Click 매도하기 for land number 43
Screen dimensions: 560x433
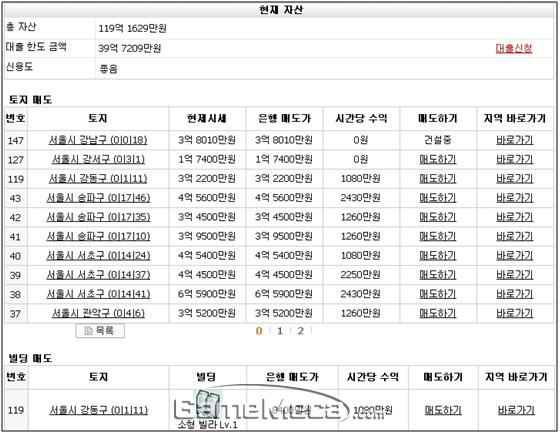click(x=438, y=198)
